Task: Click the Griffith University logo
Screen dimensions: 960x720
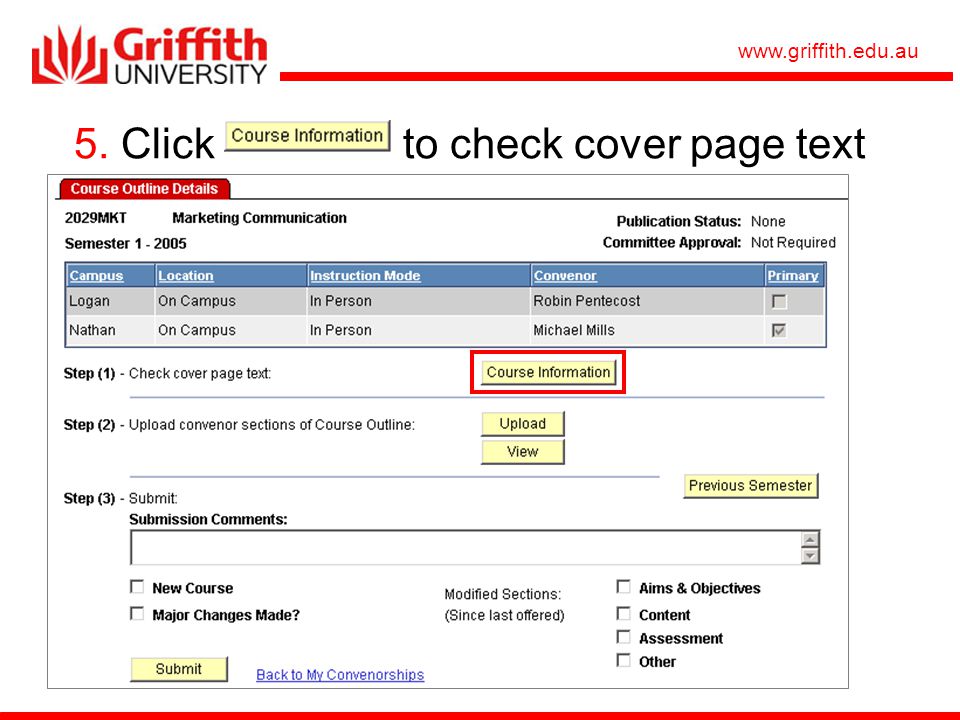Action: [x=150, y=55]
